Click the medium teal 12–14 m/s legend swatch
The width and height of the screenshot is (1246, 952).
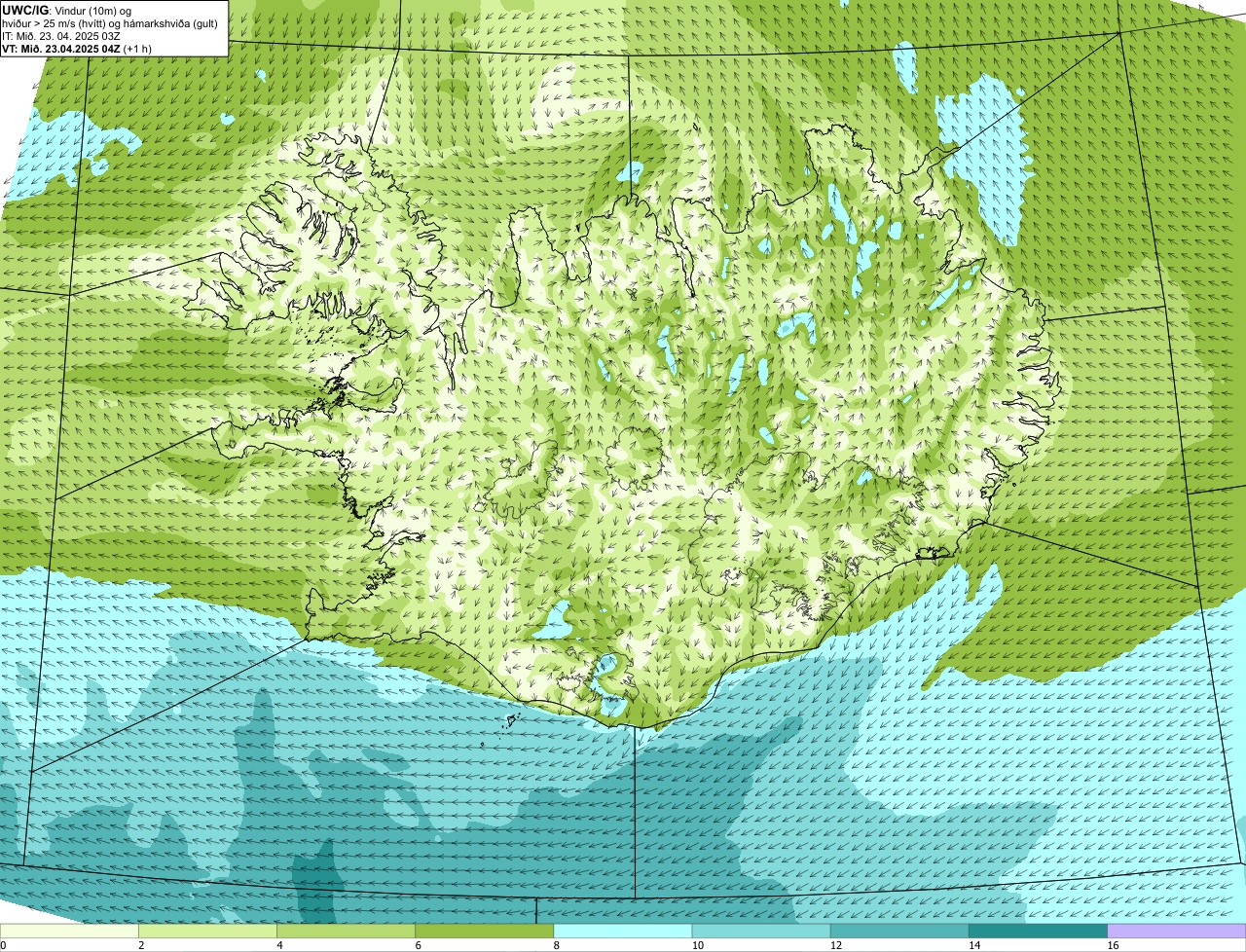[899, 932]
